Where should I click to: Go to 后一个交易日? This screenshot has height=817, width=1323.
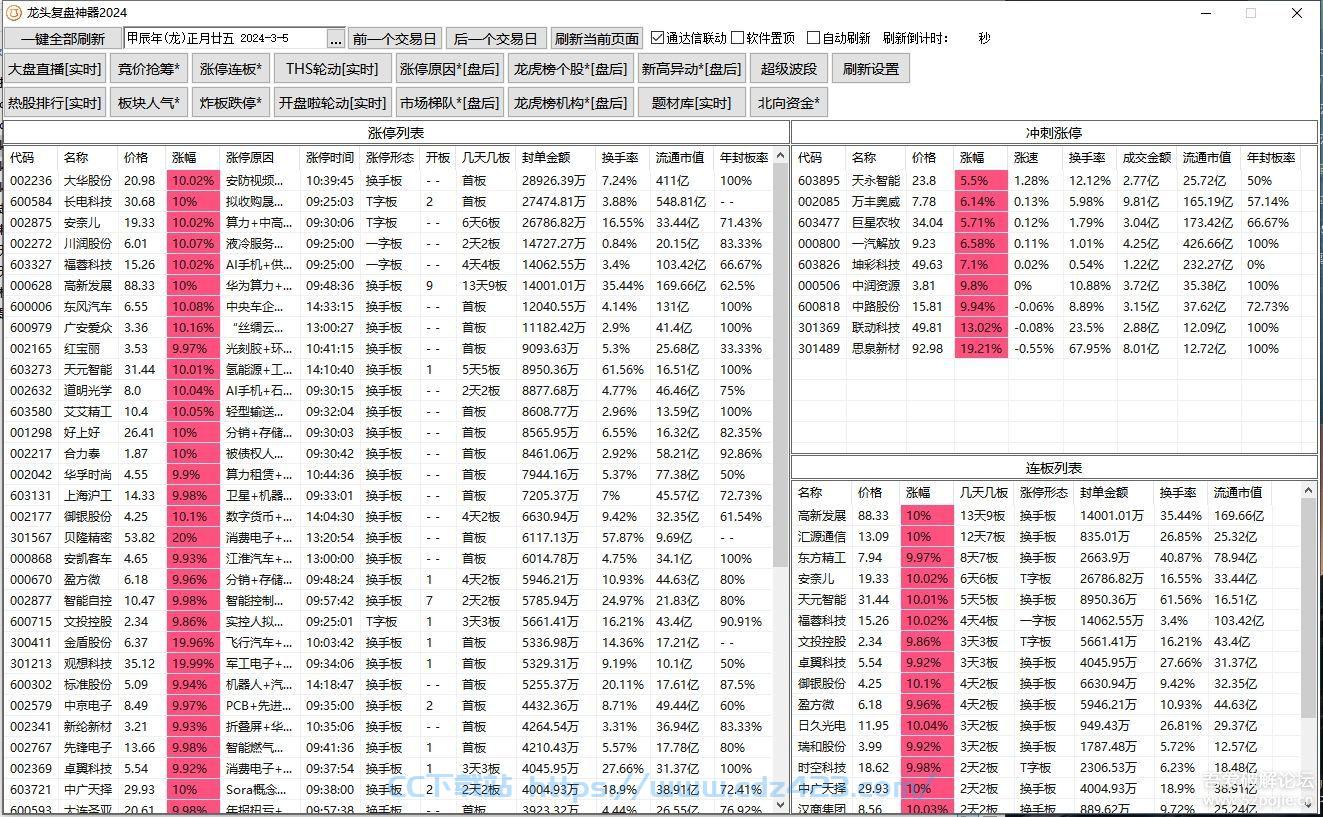495,38
